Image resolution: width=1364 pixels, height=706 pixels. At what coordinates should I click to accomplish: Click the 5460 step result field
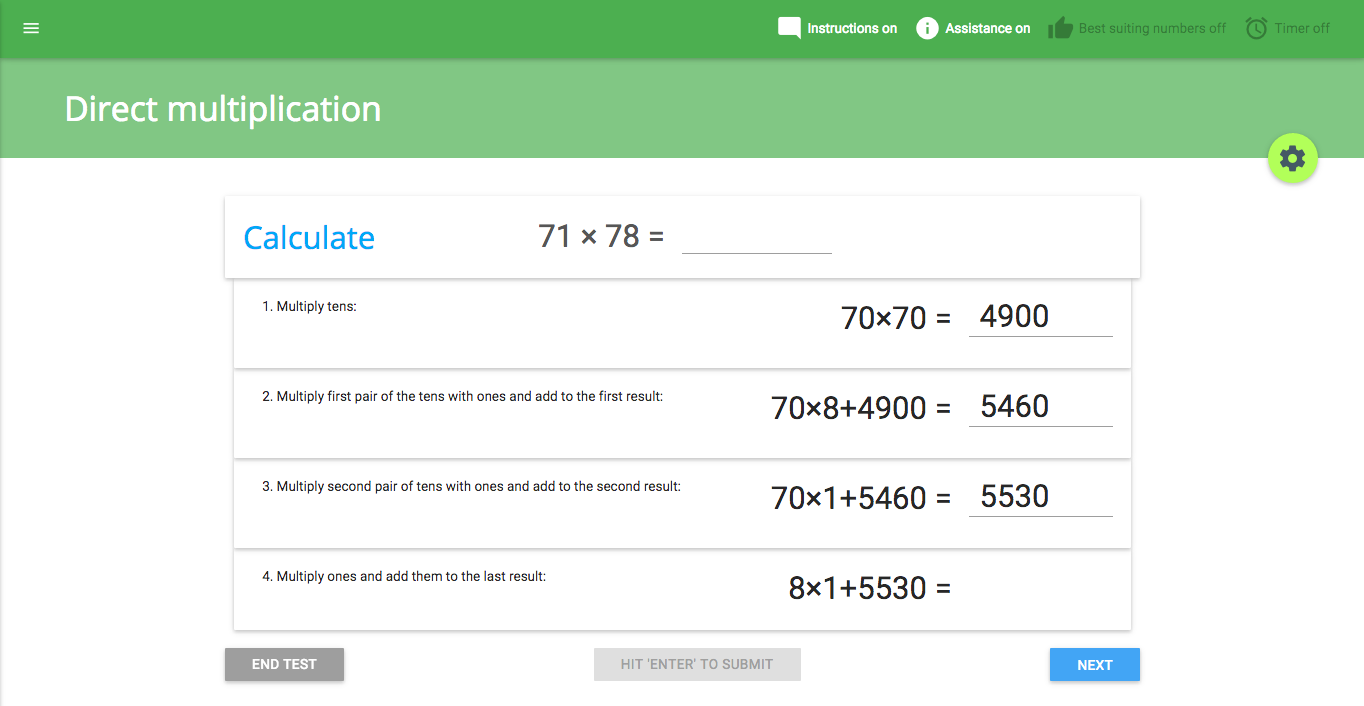coord(1041,407)
